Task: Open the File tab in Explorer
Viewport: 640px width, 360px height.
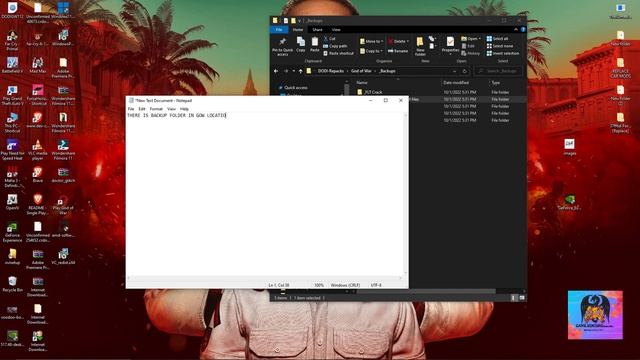Action: (x=279, y=30)
